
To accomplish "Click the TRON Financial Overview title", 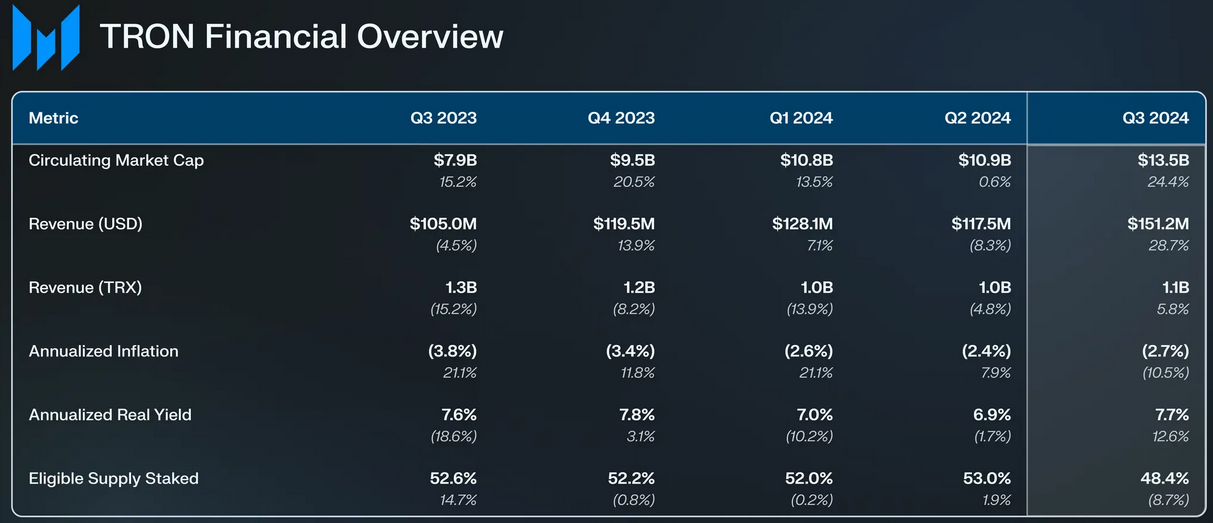I will click(301, 37).
